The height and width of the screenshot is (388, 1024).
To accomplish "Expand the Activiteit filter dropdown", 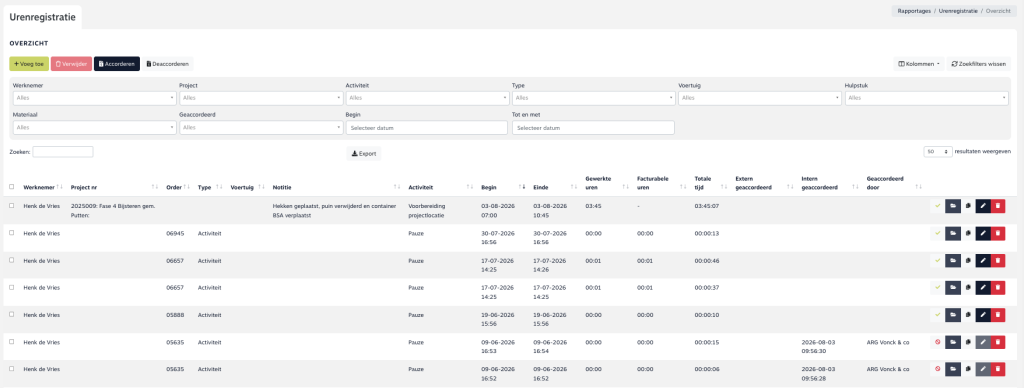I will click(x=427, y=98).
